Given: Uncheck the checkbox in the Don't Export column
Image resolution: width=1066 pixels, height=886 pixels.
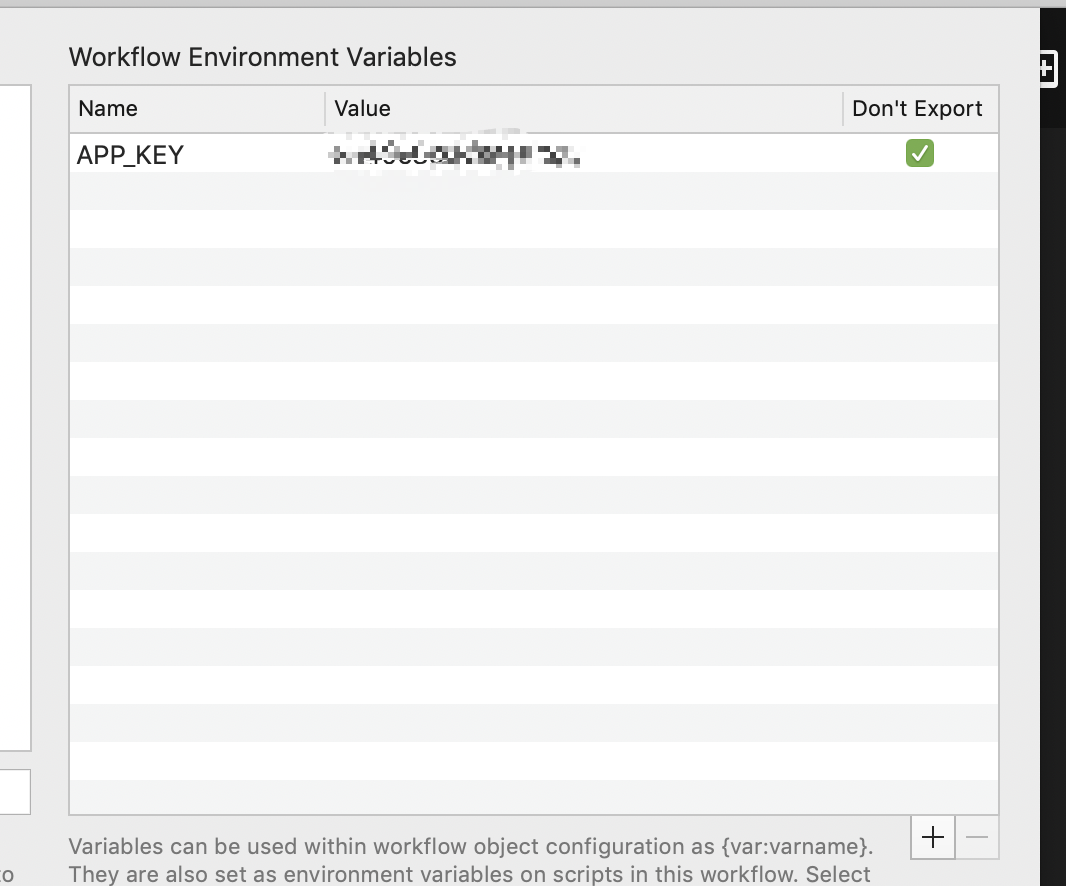Looking at the screenshot, I should pos(919,153).
